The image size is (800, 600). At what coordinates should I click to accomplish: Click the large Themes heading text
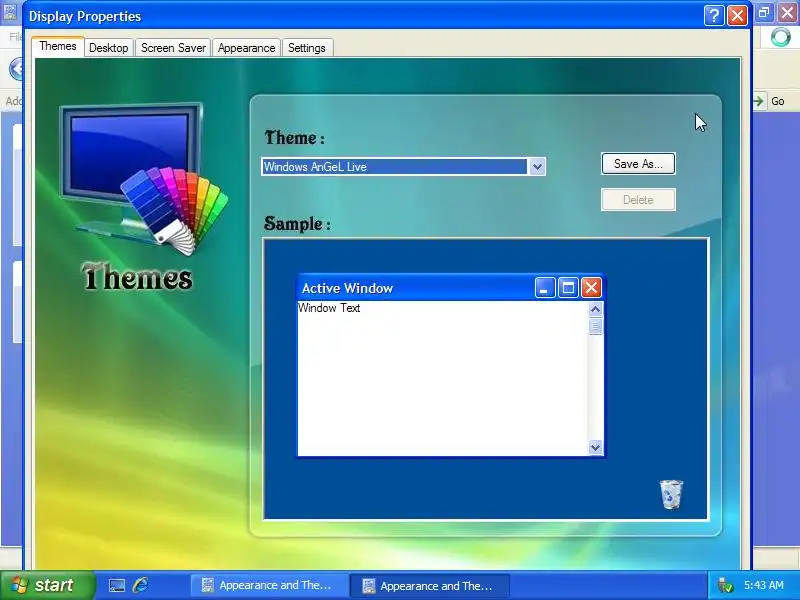click(137, 277)
